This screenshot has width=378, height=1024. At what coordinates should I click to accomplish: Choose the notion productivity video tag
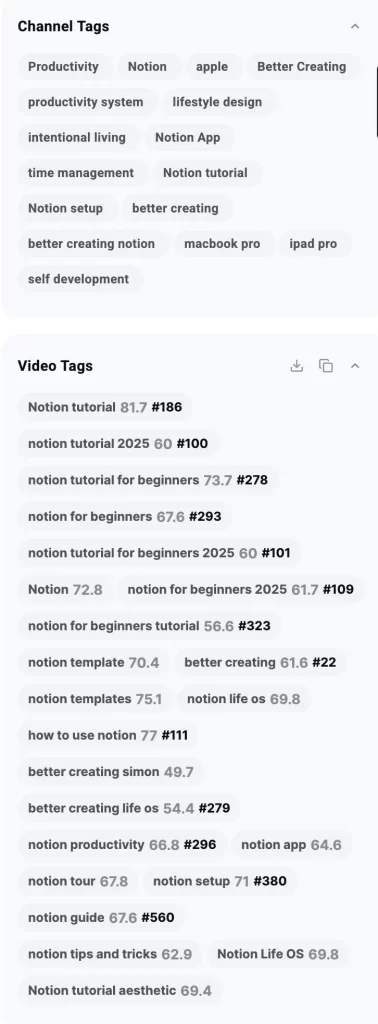(122, 845)
